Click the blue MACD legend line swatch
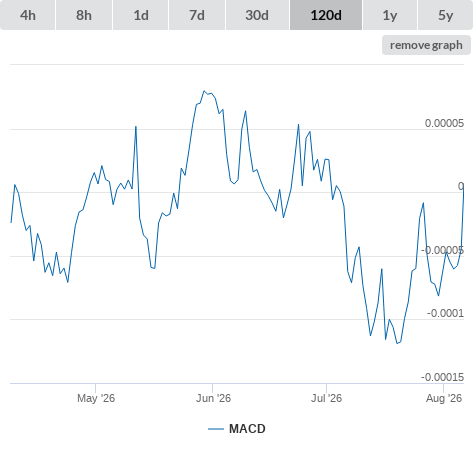The width and height of the screenshot is (474, 455). [x=216, y=429]
